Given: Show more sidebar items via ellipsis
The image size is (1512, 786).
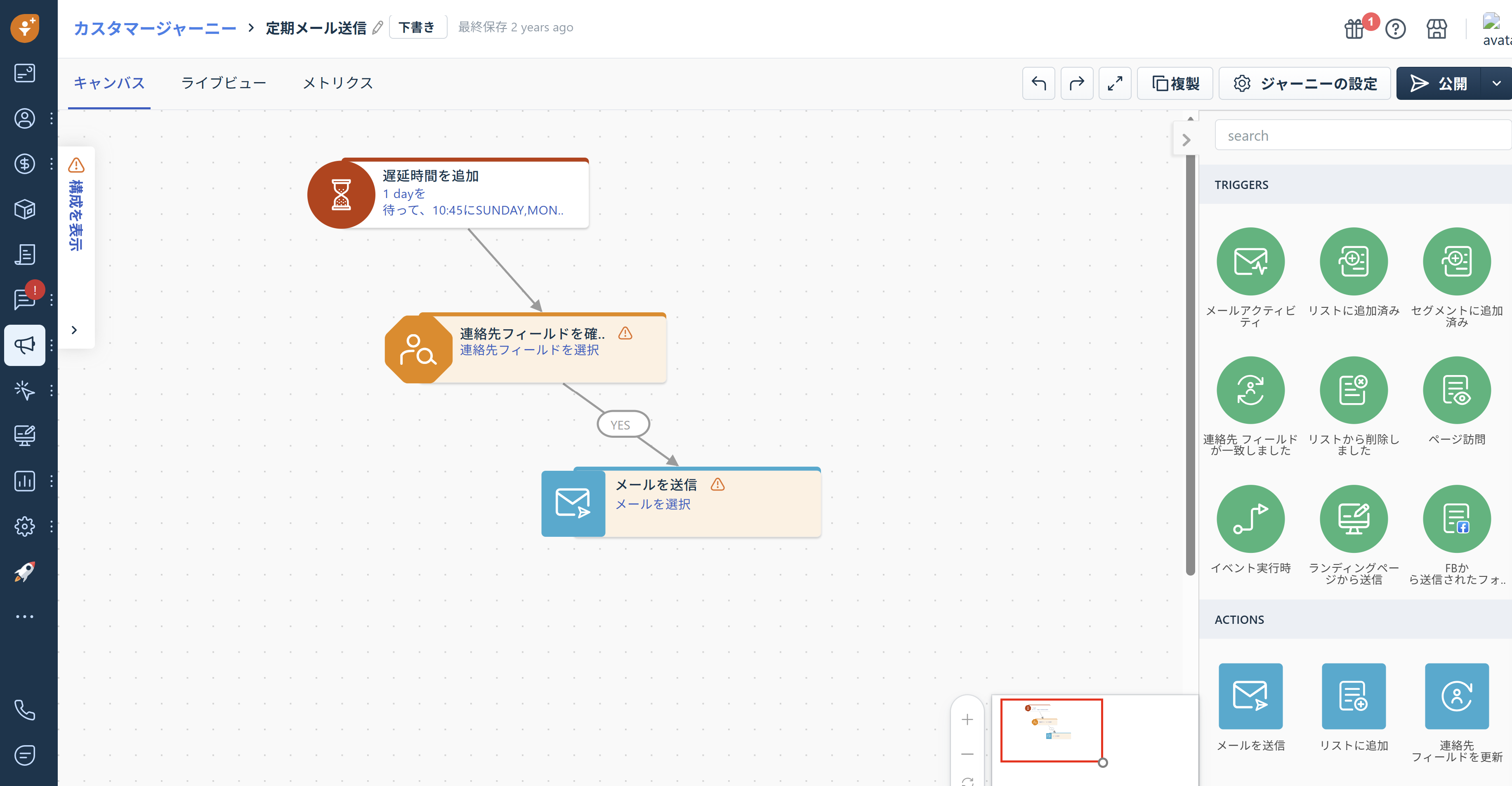Looking at the screenshot, I should pos(25,616).
